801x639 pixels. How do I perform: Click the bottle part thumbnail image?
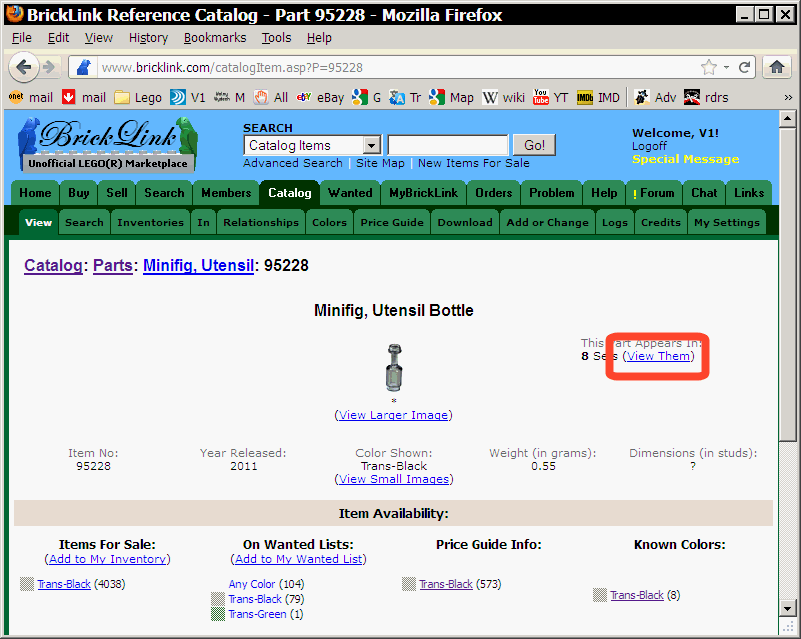tap(394, 368)
